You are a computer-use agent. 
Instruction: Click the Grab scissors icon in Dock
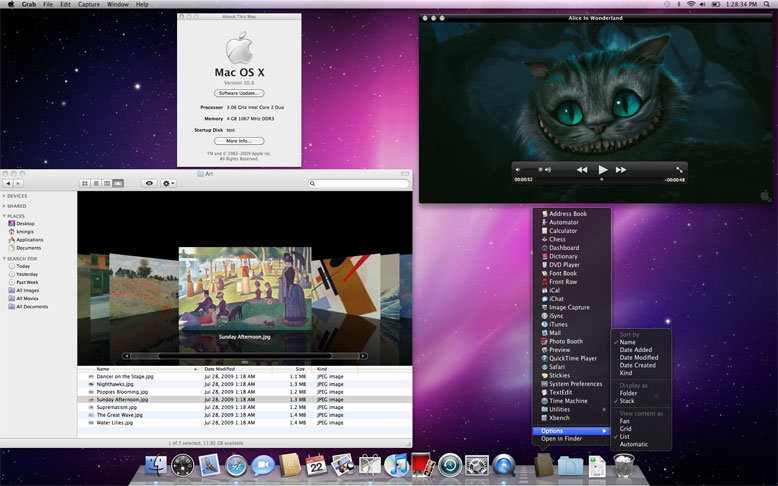[x=370, y=465]
